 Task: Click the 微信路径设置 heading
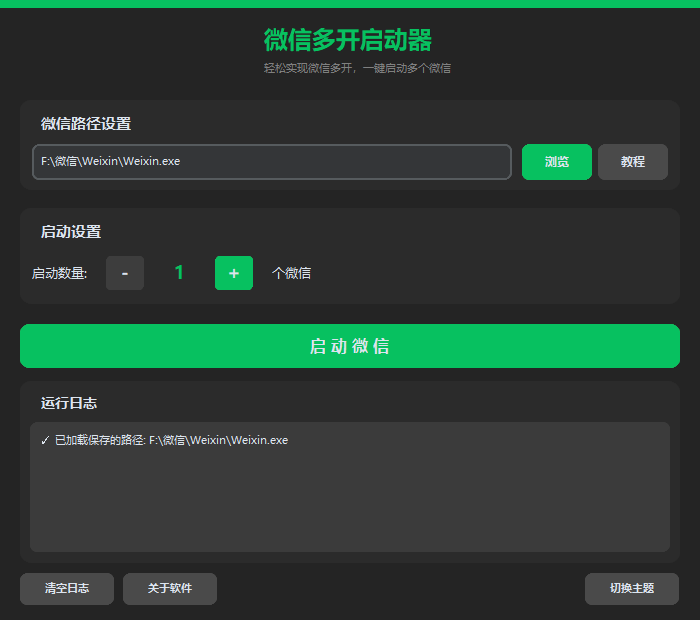[86, 124]
